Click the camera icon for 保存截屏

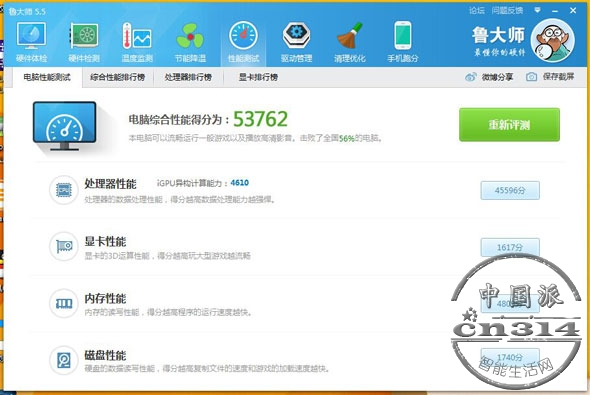tap(531, 77)
